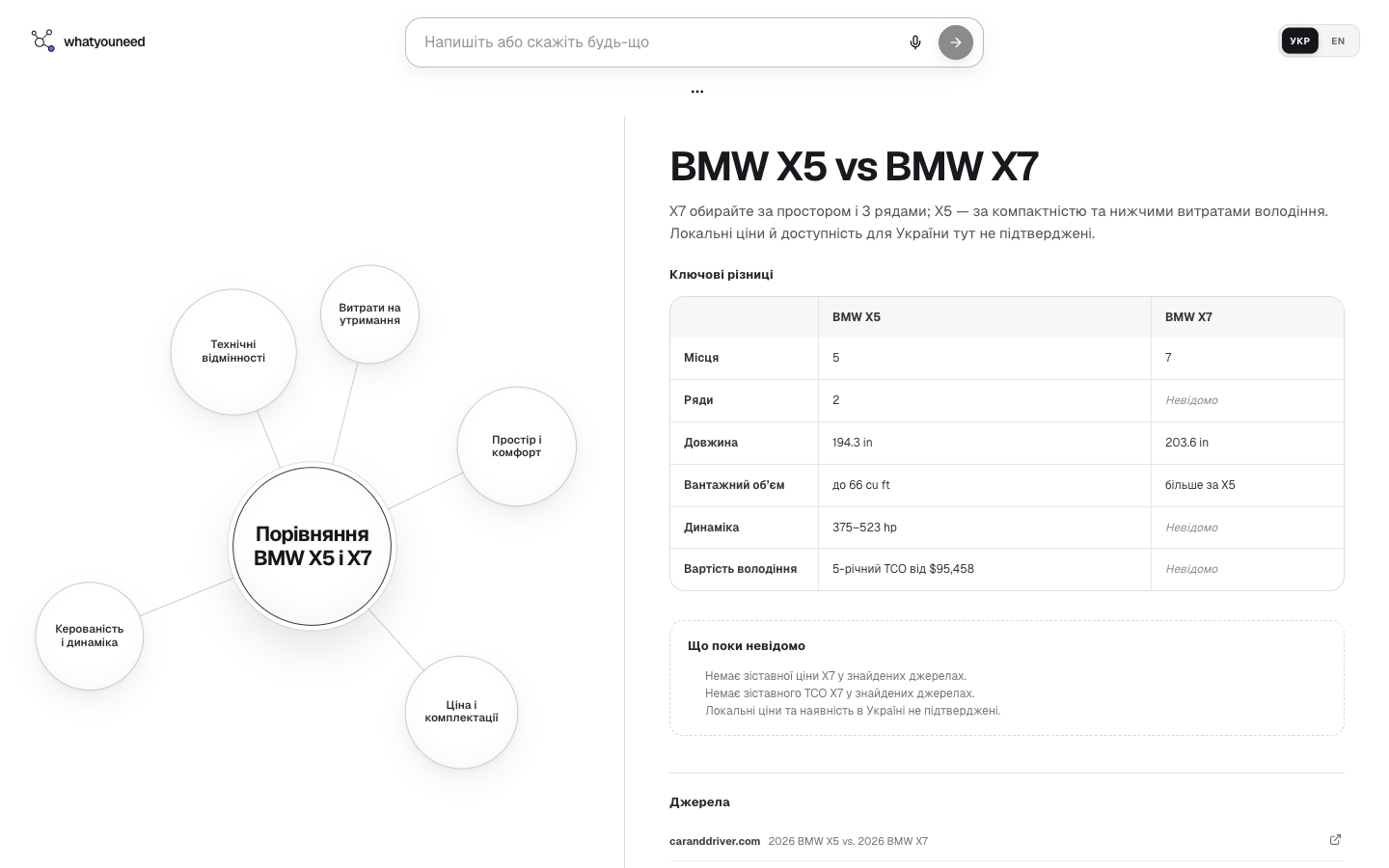This screenshot has height=868, width=1389.
Task: Click the 194.3 in length value
Action: click(853, 443)
